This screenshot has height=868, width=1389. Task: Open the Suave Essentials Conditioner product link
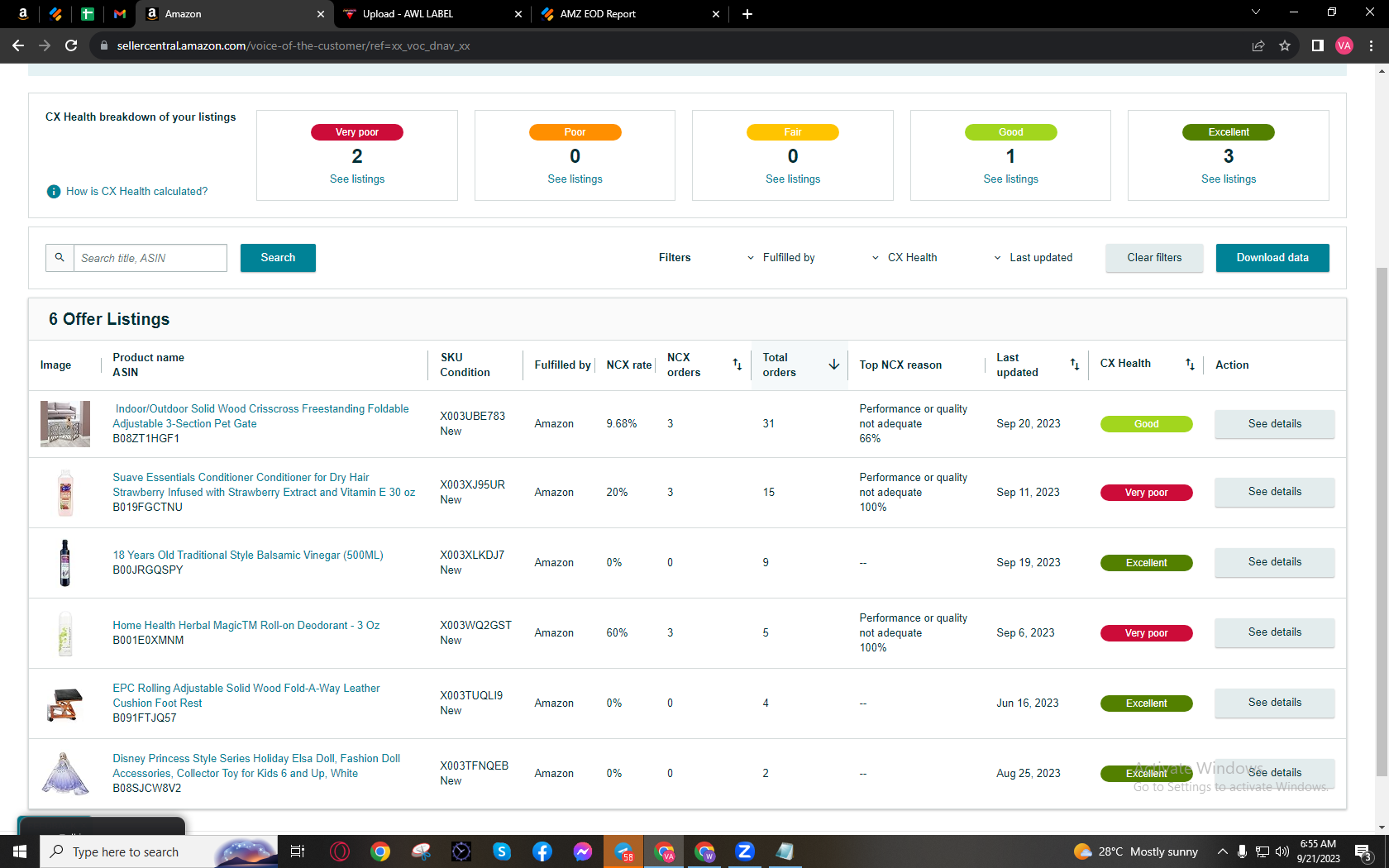tap(264, 485)
